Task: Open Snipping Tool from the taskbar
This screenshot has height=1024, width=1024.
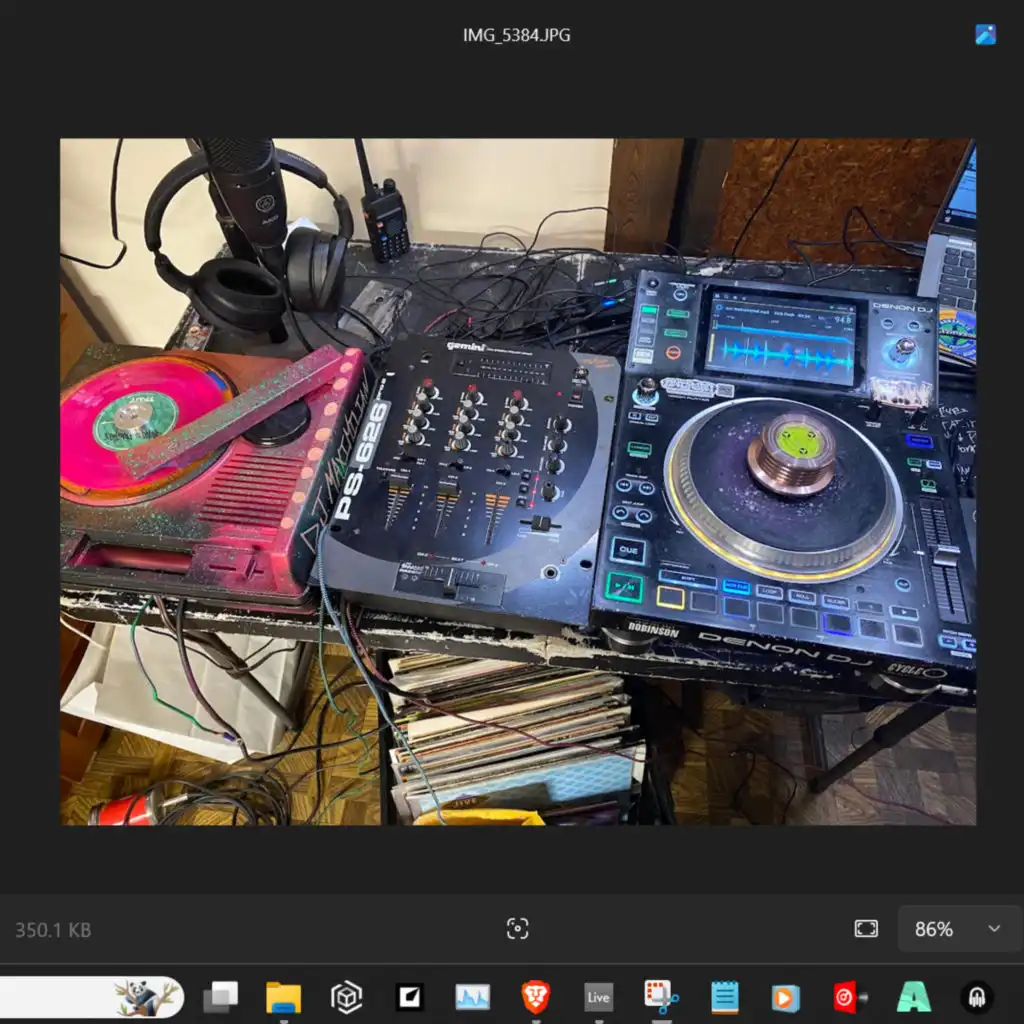Action: coord(661,997)
